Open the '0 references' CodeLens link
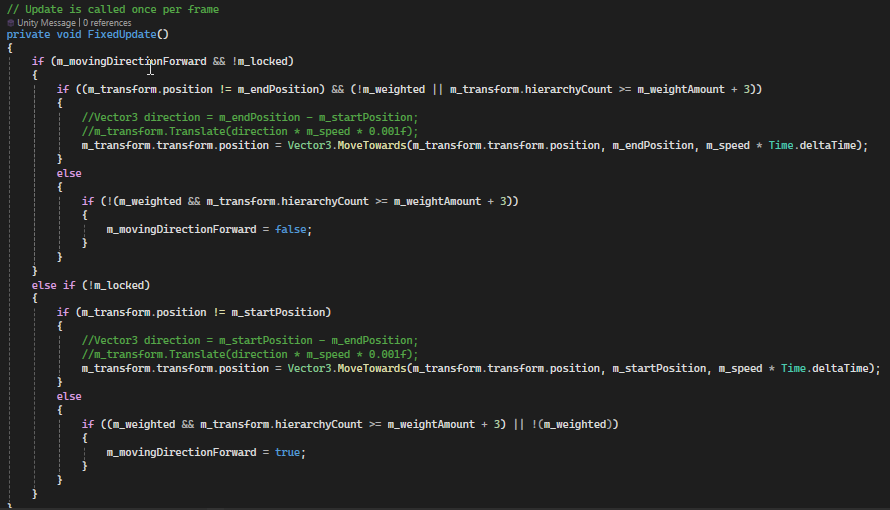The width and height of the screenshot is (890, 510). (107, 23)
